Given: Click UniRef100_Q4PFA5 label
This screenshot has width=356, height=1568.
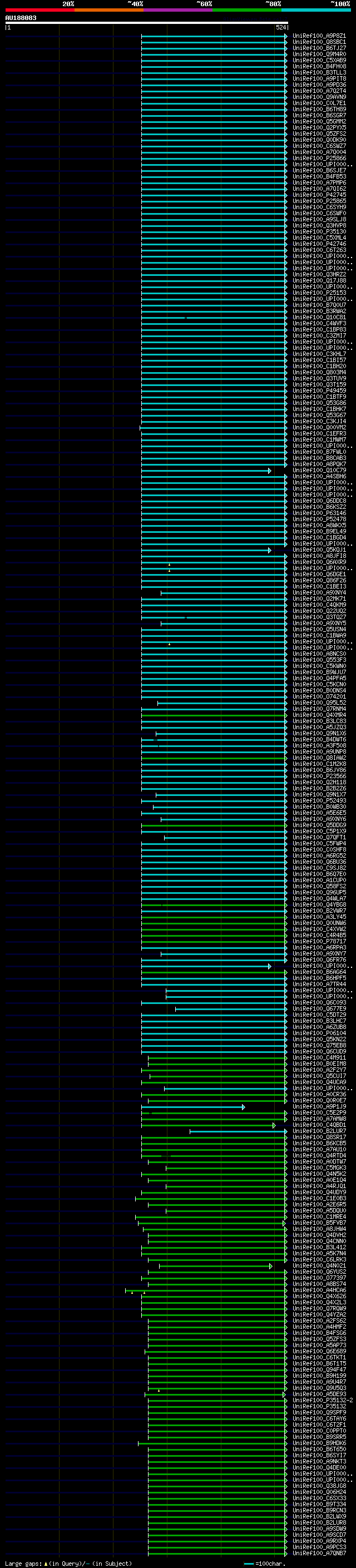Looking at the screenshot, I should click(319, 678).
